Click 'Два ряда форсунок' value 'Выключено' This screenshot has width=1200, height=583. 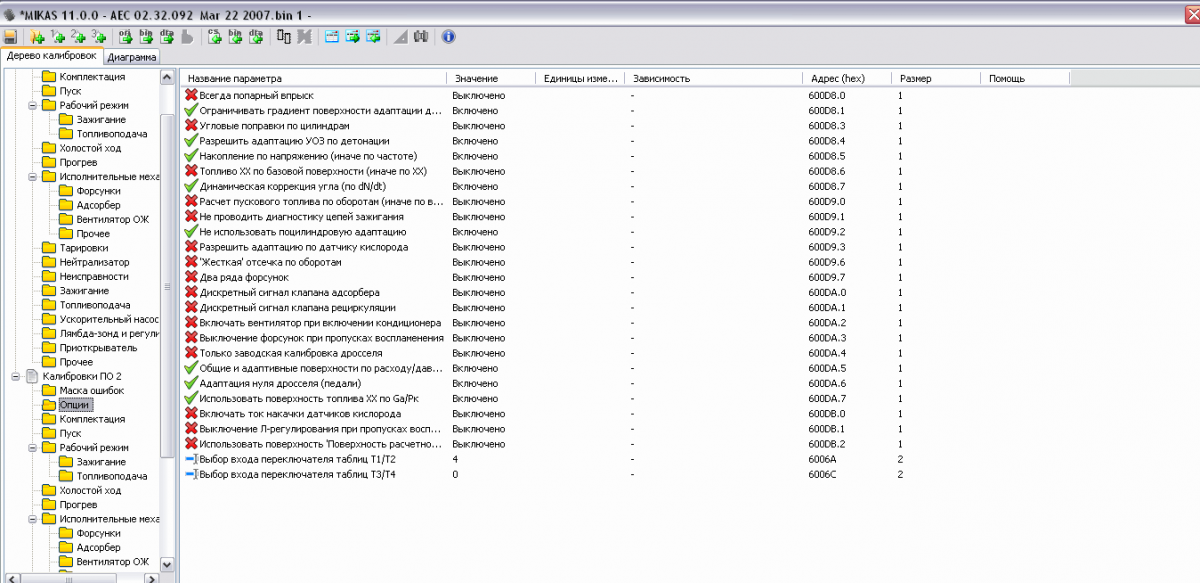point(478,277)
